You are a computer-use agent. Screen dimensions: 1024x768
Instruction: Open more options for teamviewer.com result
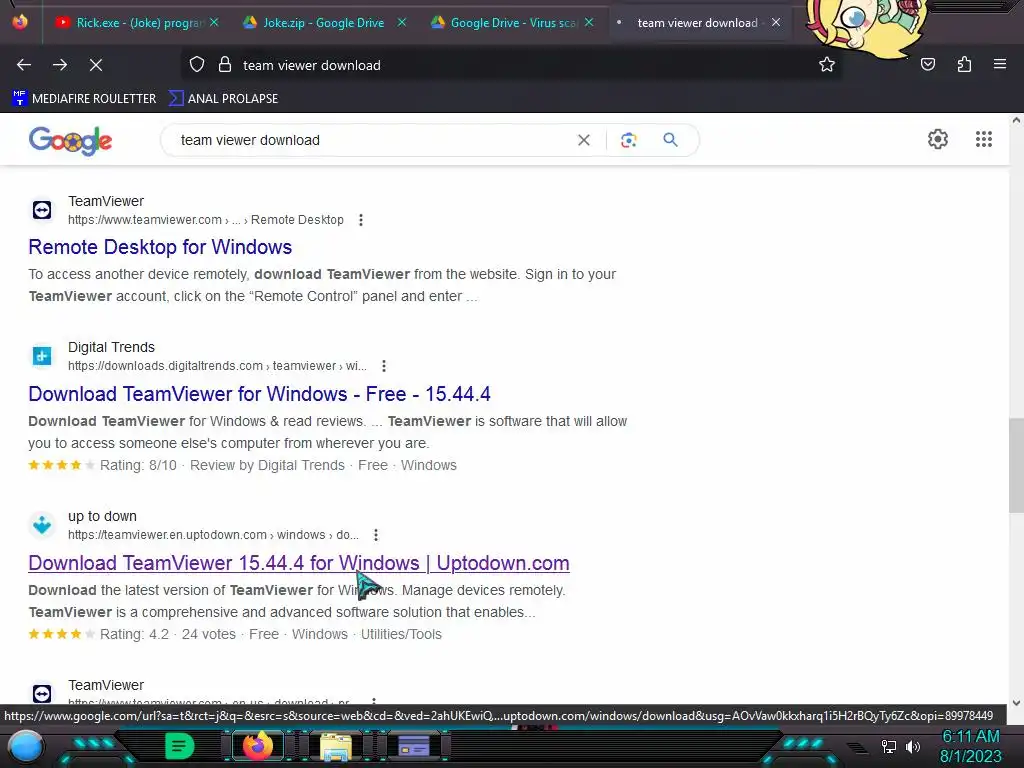[360, 220]
